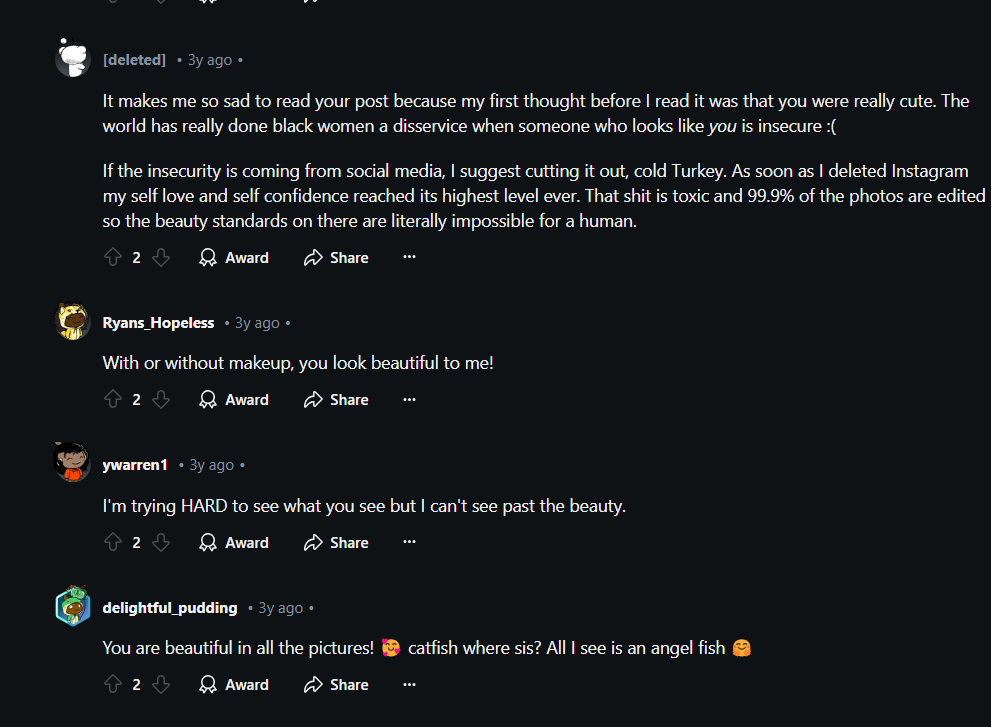The height and width of the screenshot is (727, 991).
Task: Downvote the deleted user's comment
Action: pos(161,258)
